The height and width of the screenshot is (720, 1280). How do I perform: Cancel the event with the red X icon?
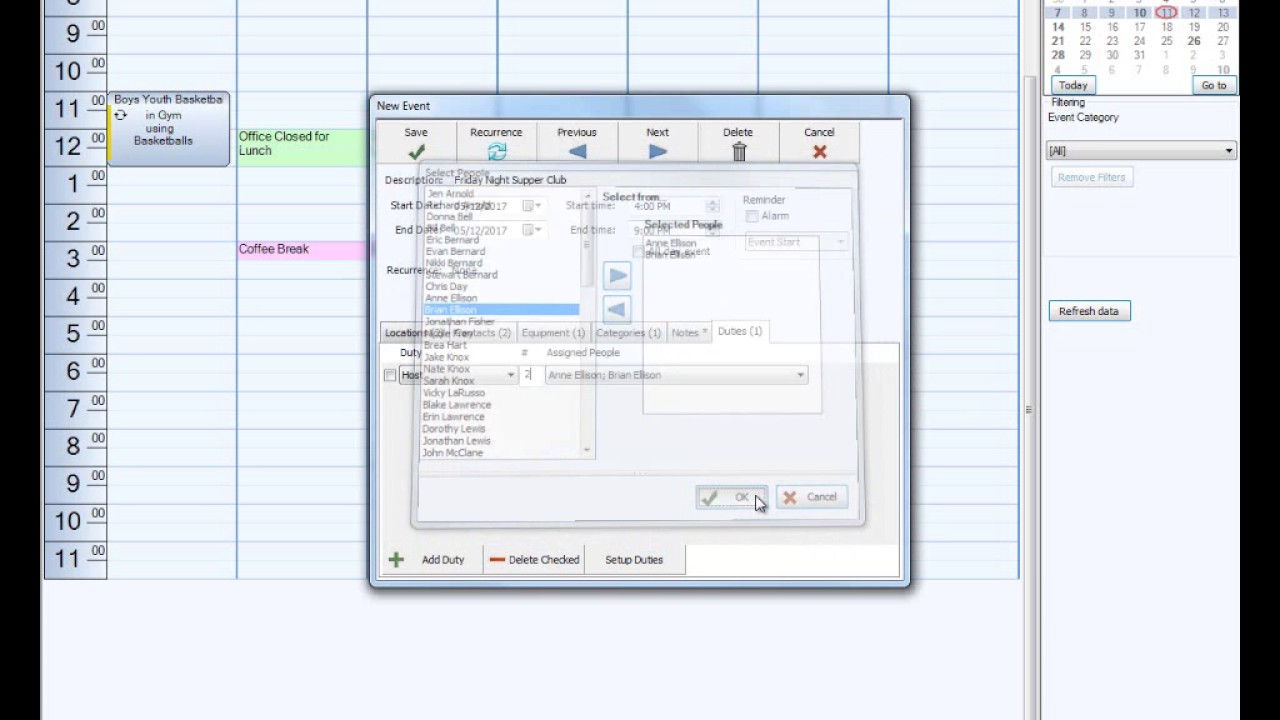tap(818, 151)
